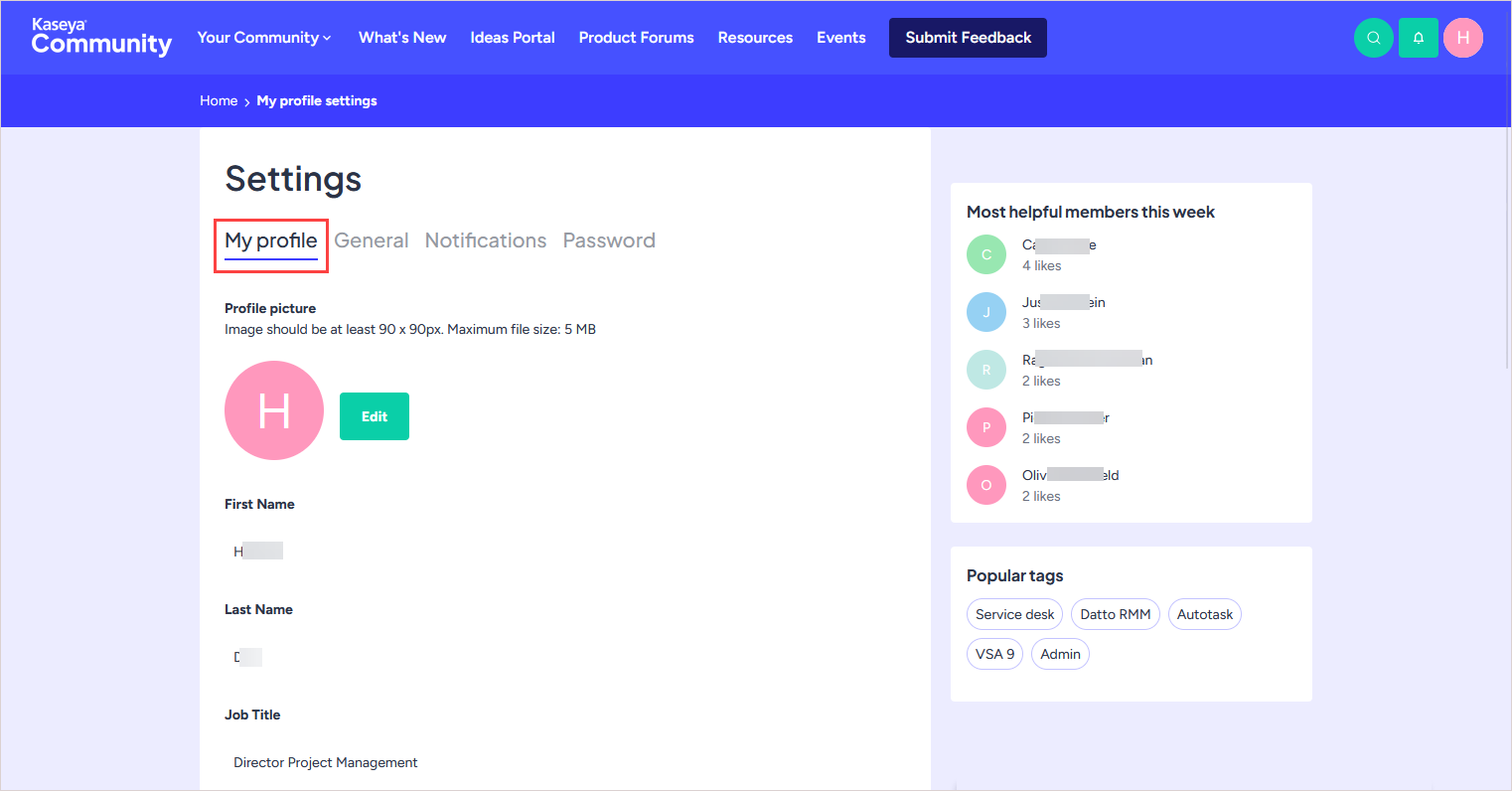Open the Ideas Portal nav link
1512x791 pixels.
512,38
